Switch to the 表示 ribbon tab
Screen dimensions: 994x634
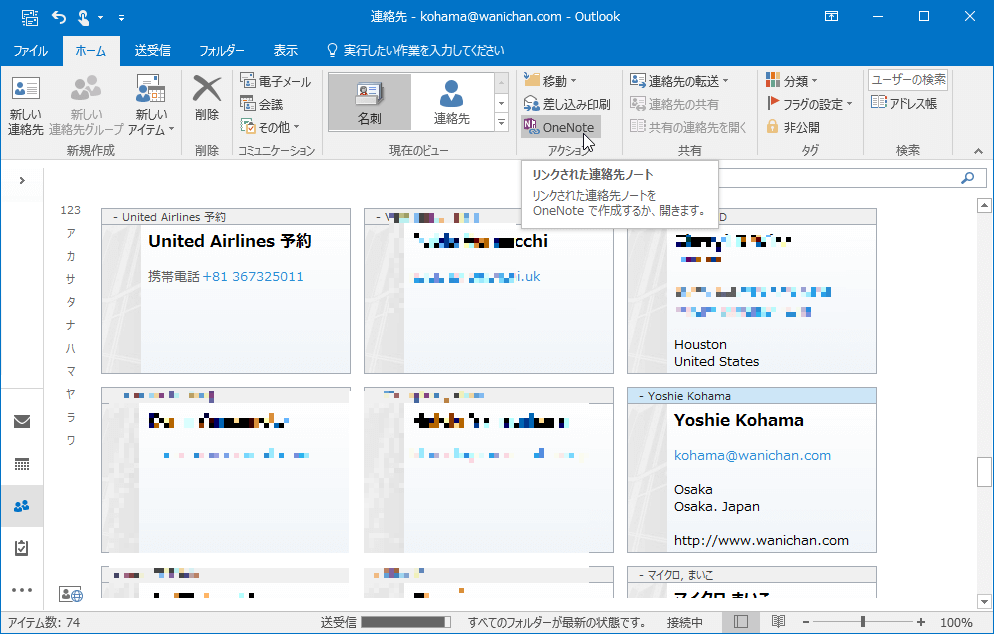(285, 48)
